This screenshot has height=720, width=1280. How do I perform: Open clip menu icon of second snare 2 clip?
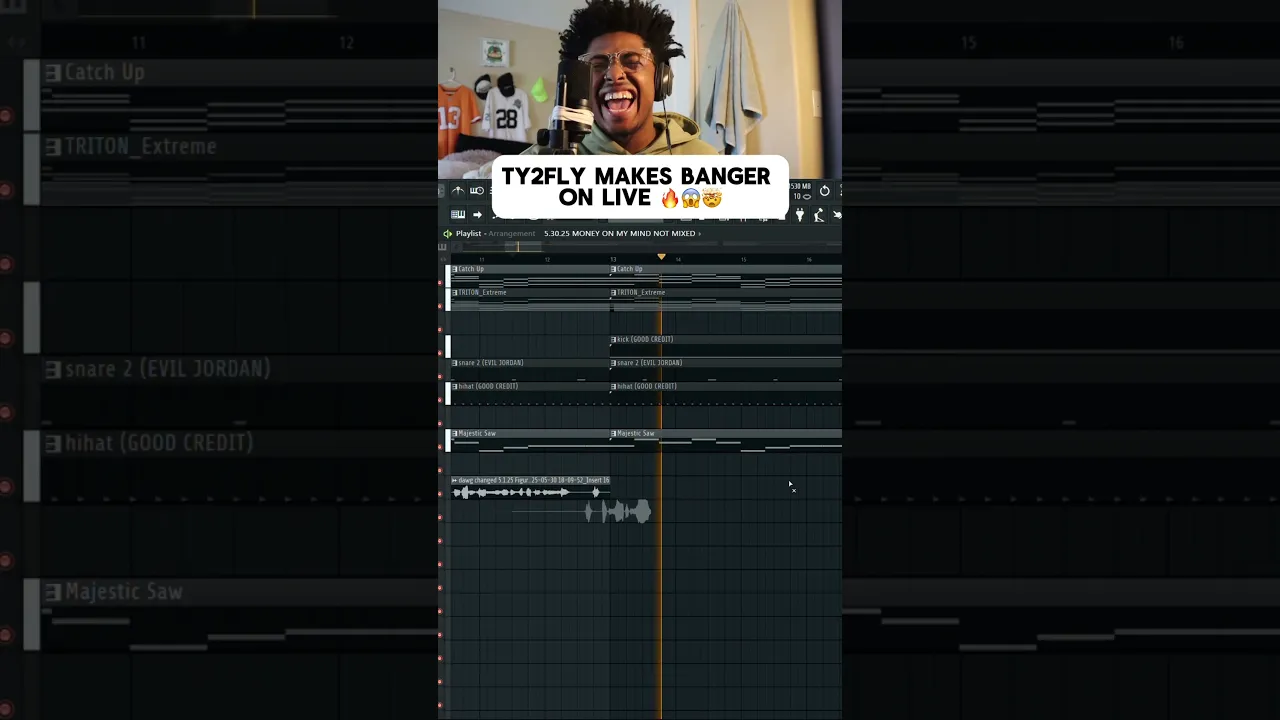tap(614, 363)
